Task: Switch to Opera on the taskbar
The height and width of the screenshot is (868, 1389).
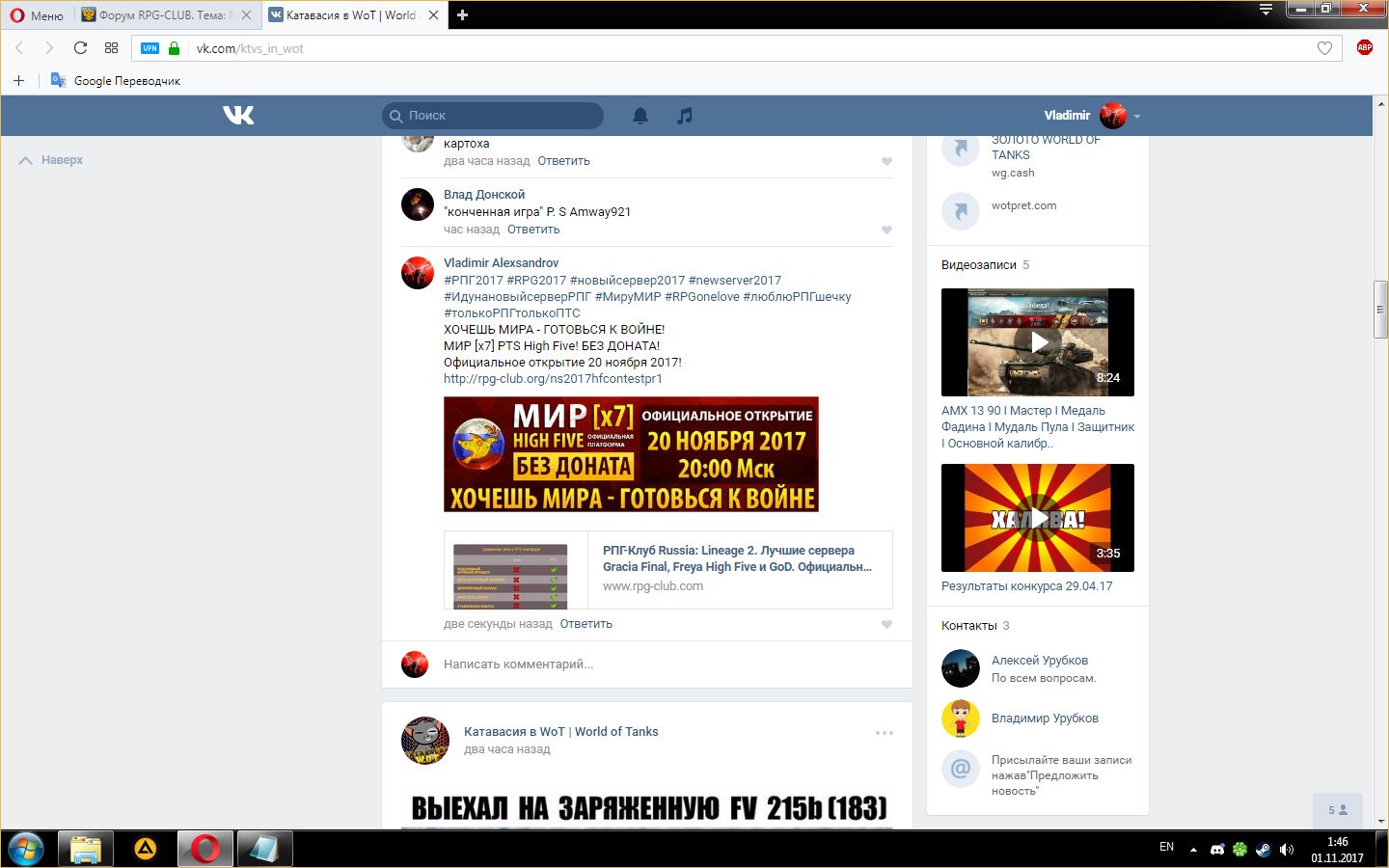Action: pyautogui.click(x=205, y=849)
